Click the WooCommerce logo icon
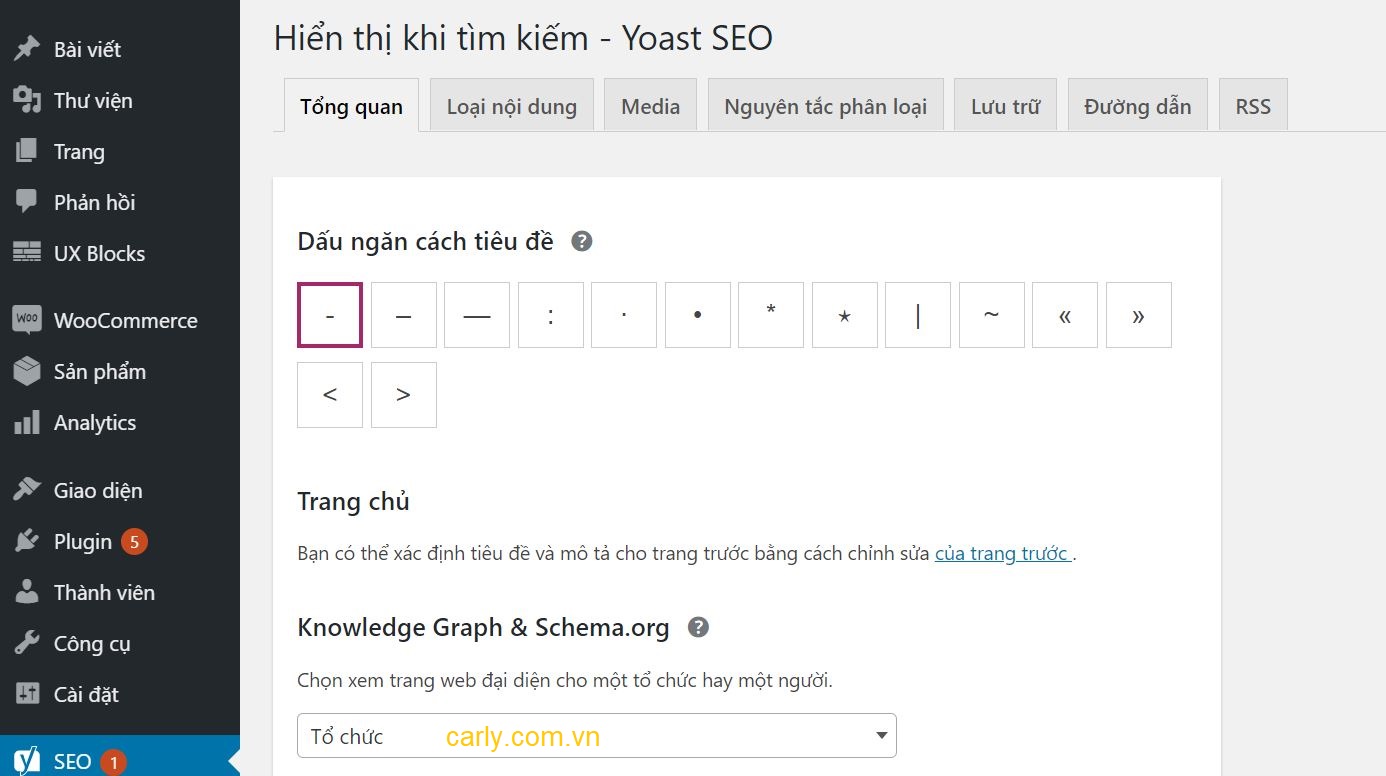1386x776 pixels. tap(27, 320)
